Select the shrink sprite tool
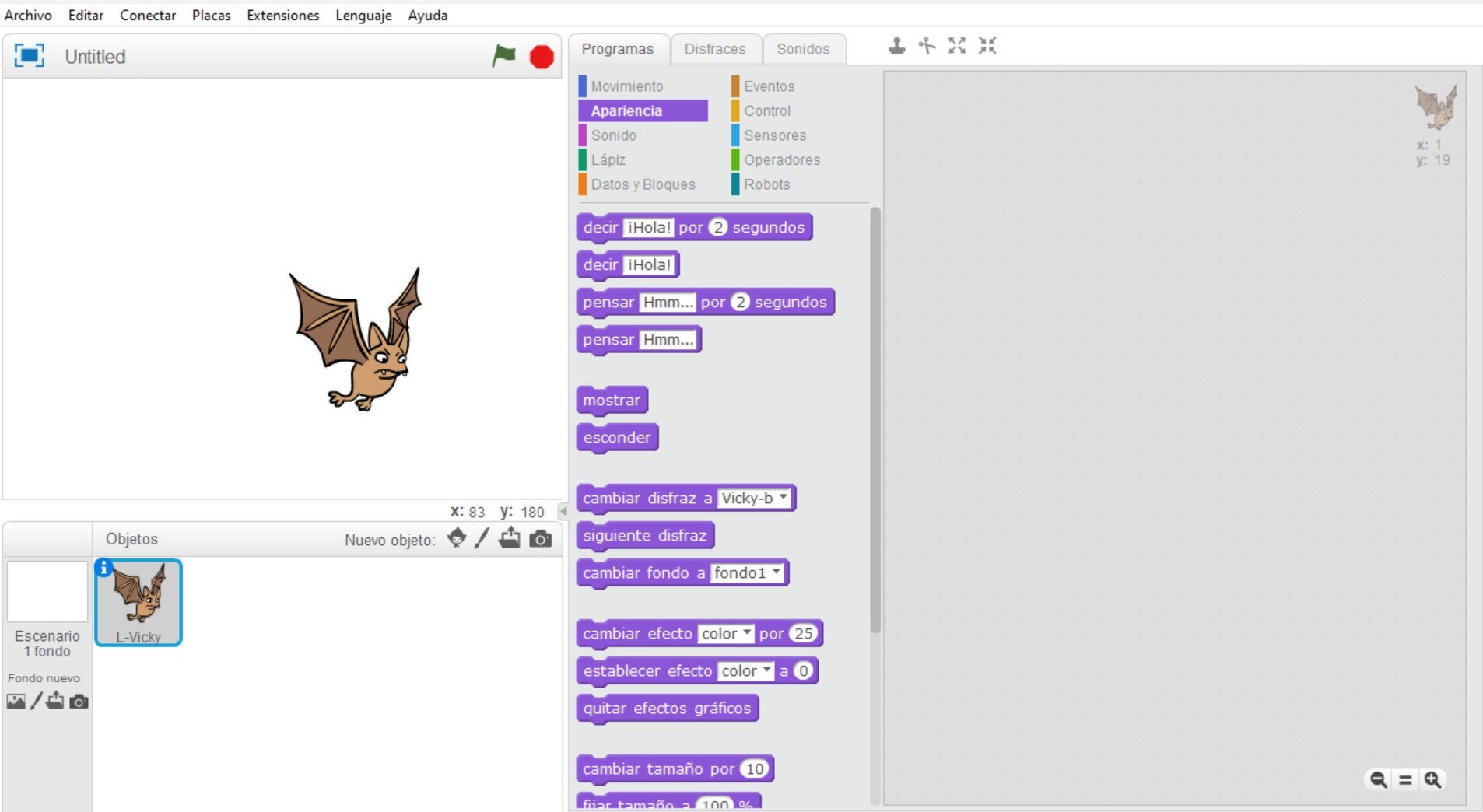The image size is (1483, 812). [987, 46]
